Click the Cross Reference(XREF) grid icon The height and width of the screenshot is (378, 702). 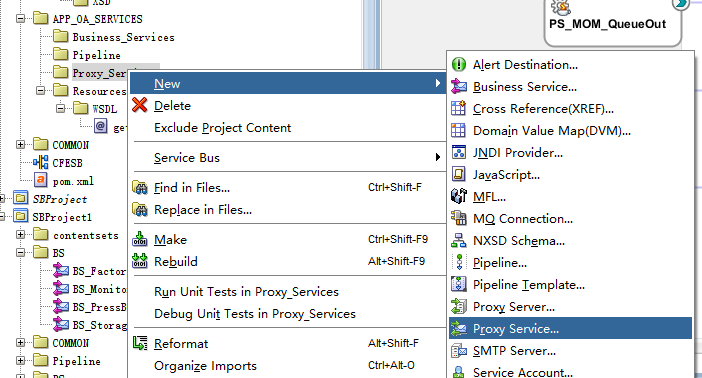coord(458,108)
